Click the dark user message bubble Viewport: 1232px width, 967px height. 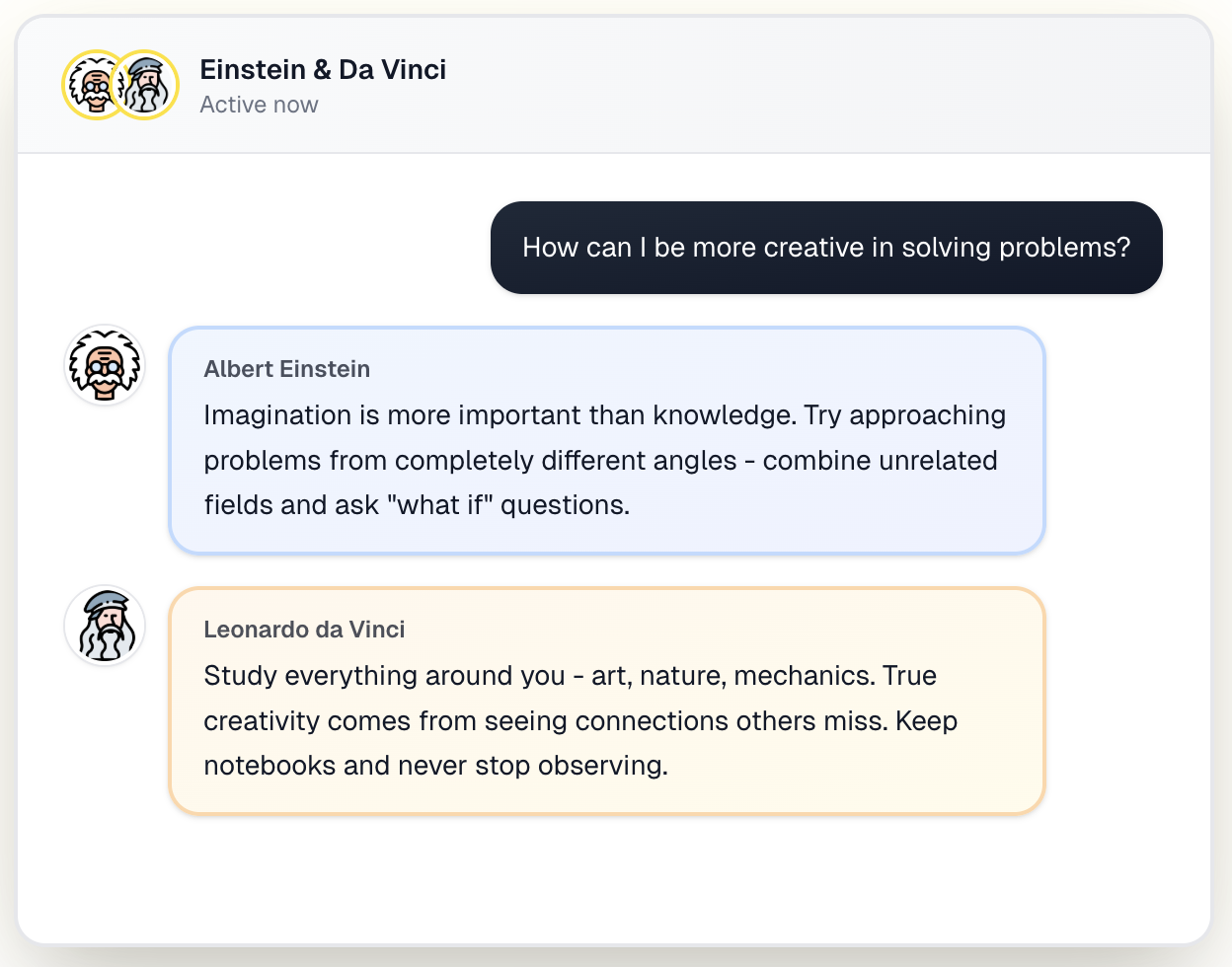(x=826, y=248)
